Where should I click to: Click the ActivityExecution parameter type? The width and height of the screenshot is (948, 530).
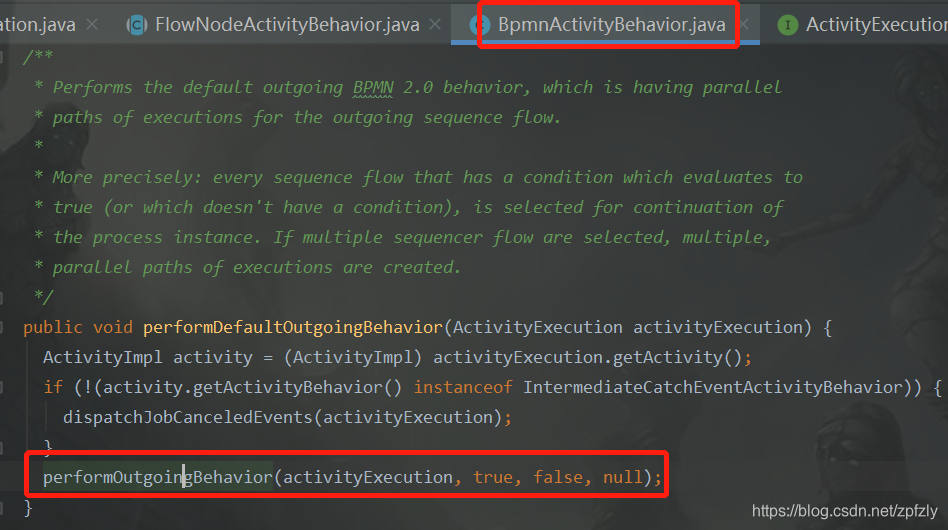(x=537, y=328)
